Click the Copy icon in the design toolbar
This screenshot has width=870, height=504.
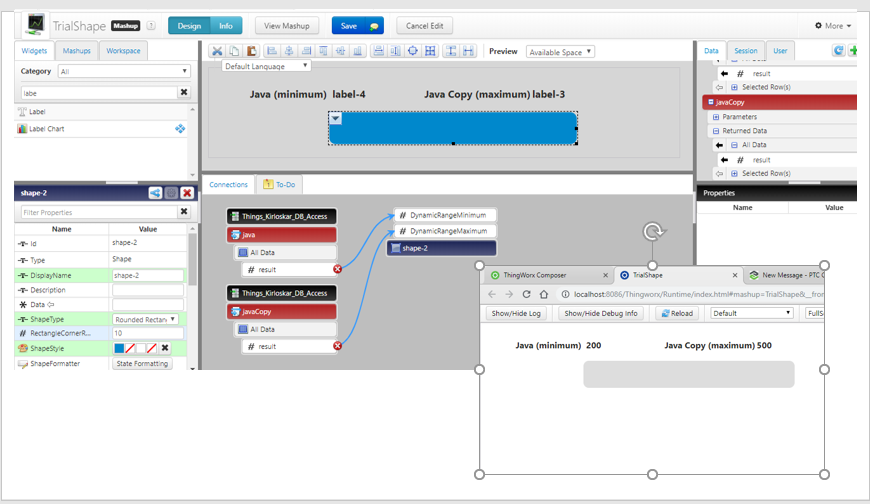coord(234,51)
